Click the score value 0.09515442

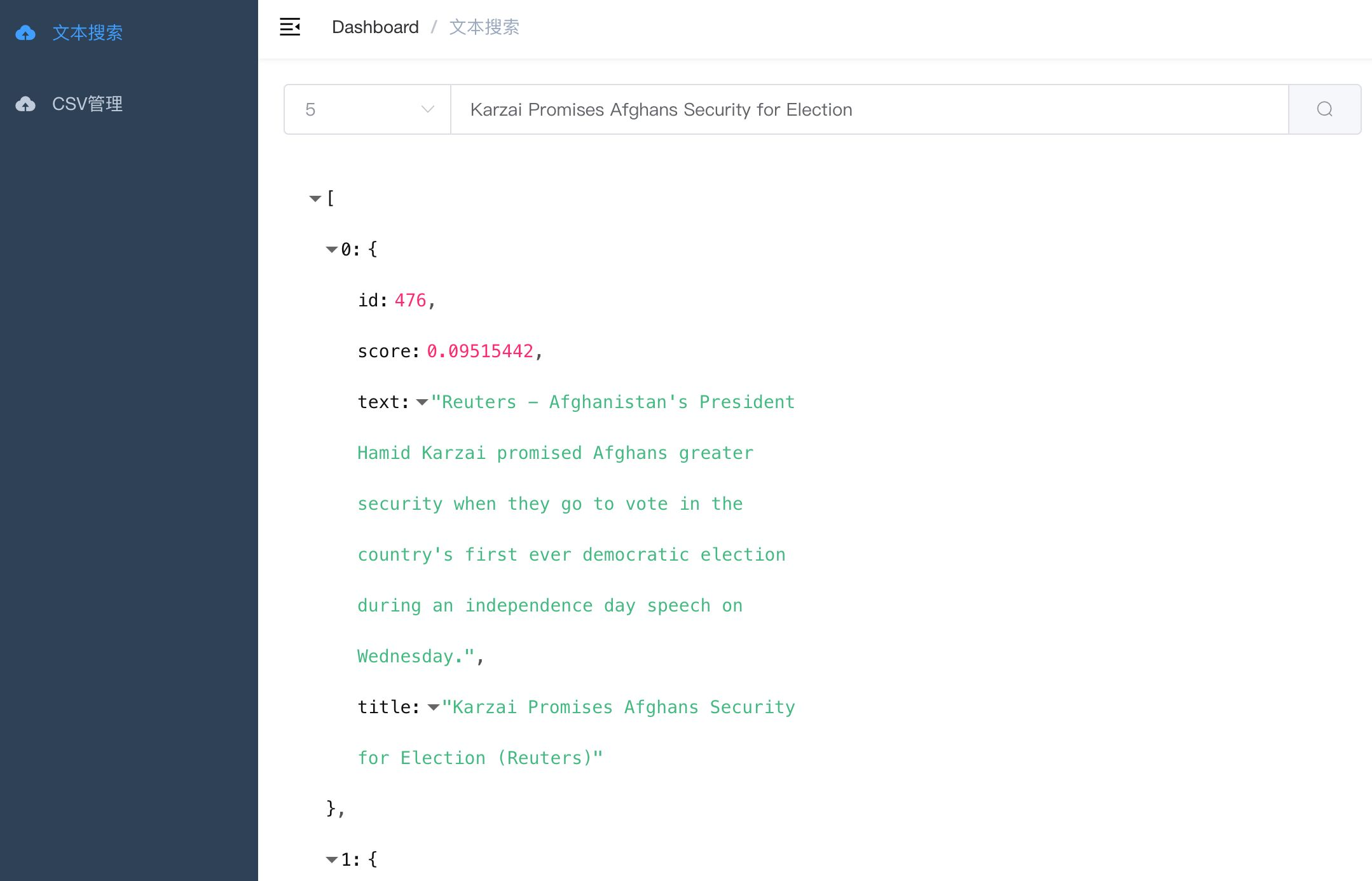[x=480, y=351]
